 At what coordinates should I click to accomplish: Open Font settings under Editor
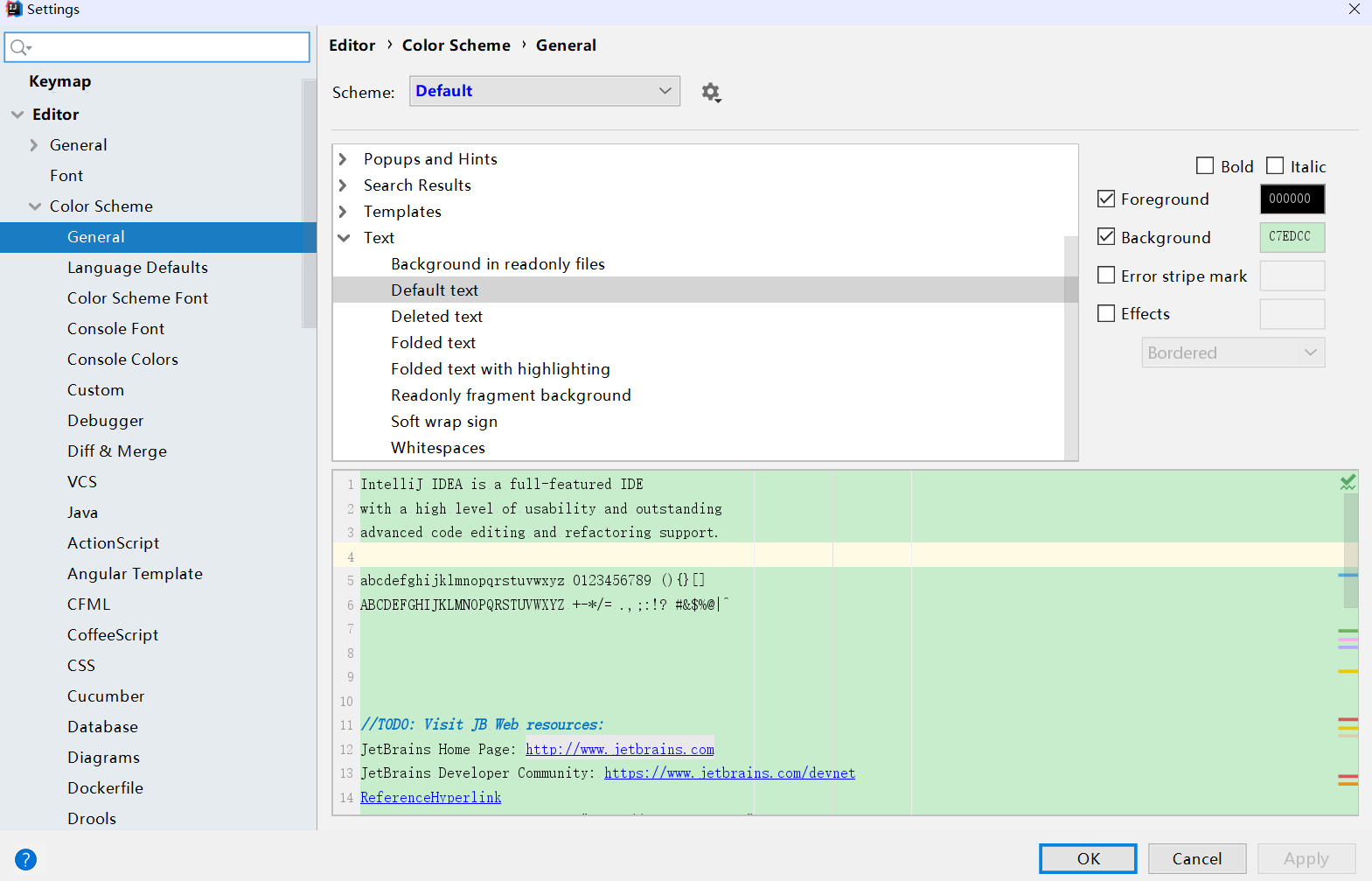[x=66, y=176]
